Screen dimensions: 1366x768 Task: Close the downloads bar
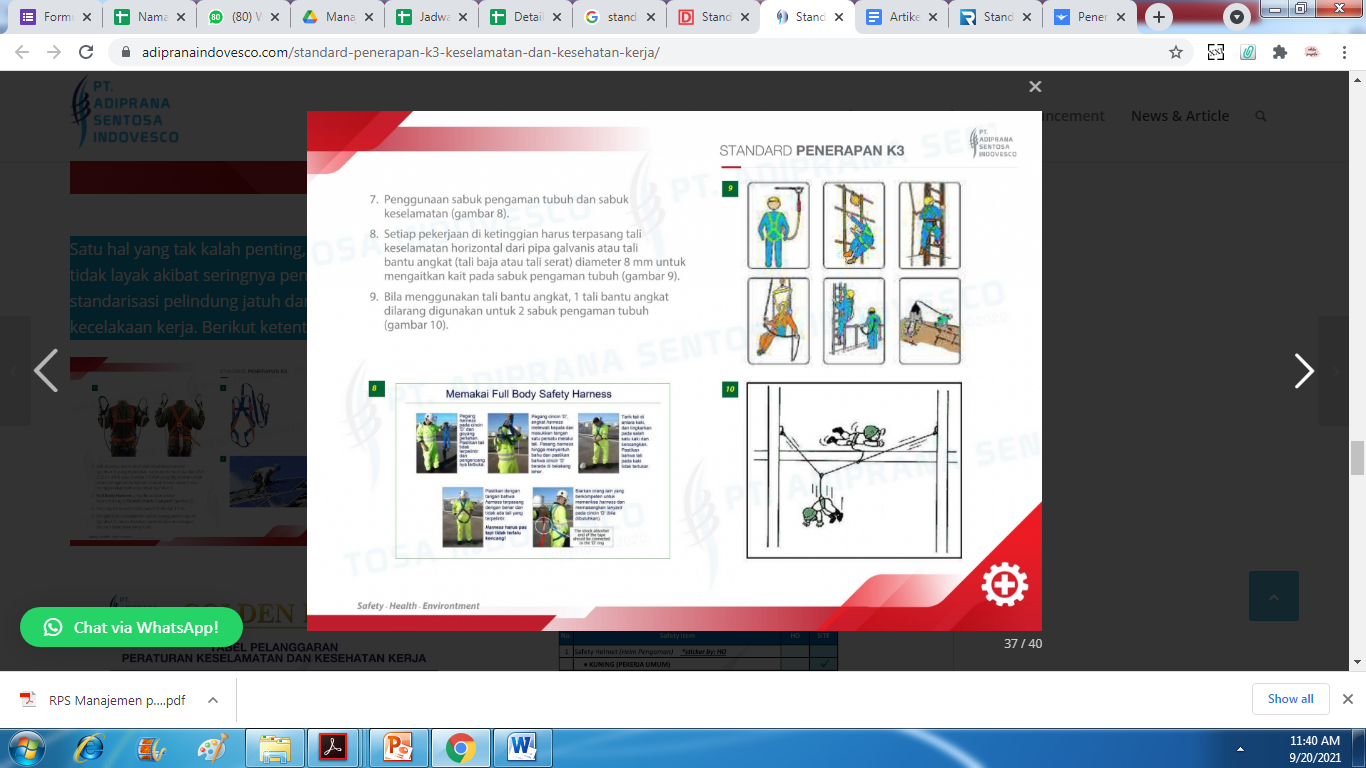point(1347,699)
